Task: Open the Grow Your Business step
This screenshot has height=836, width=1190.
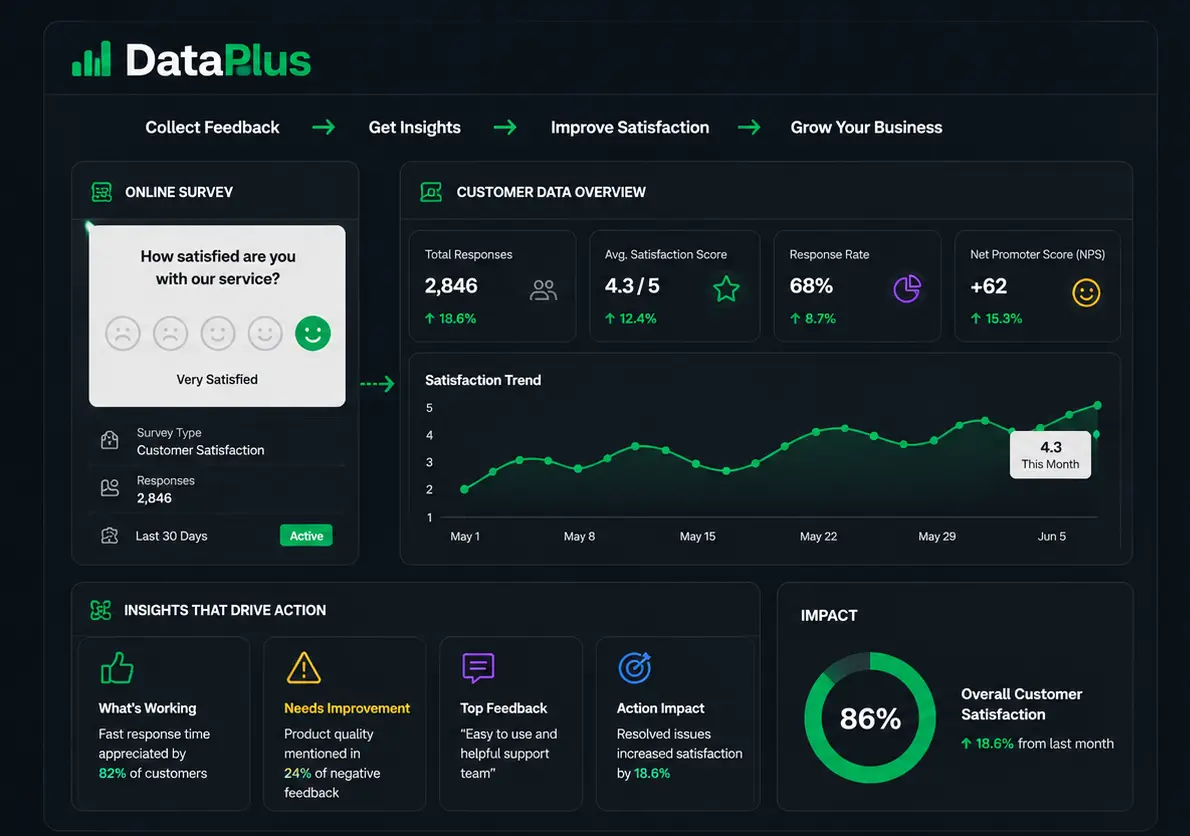Action: tap(867, 127)
